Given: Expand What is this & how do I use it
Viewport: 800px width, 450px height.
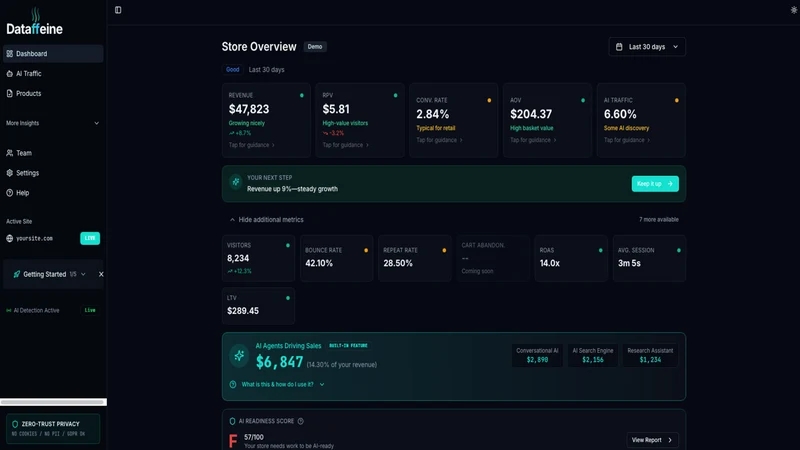Looking at the screenshot, I should tap(283, 385).
